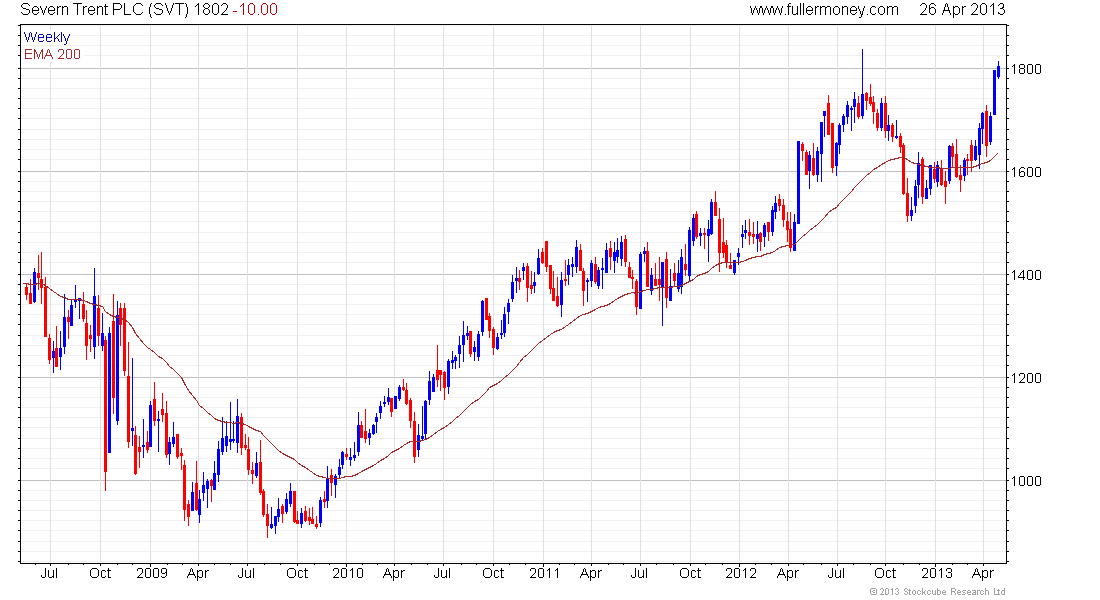Open the www.fullermoney.com link text
The width and height of the screenshot is (1100, 600).
824,10
